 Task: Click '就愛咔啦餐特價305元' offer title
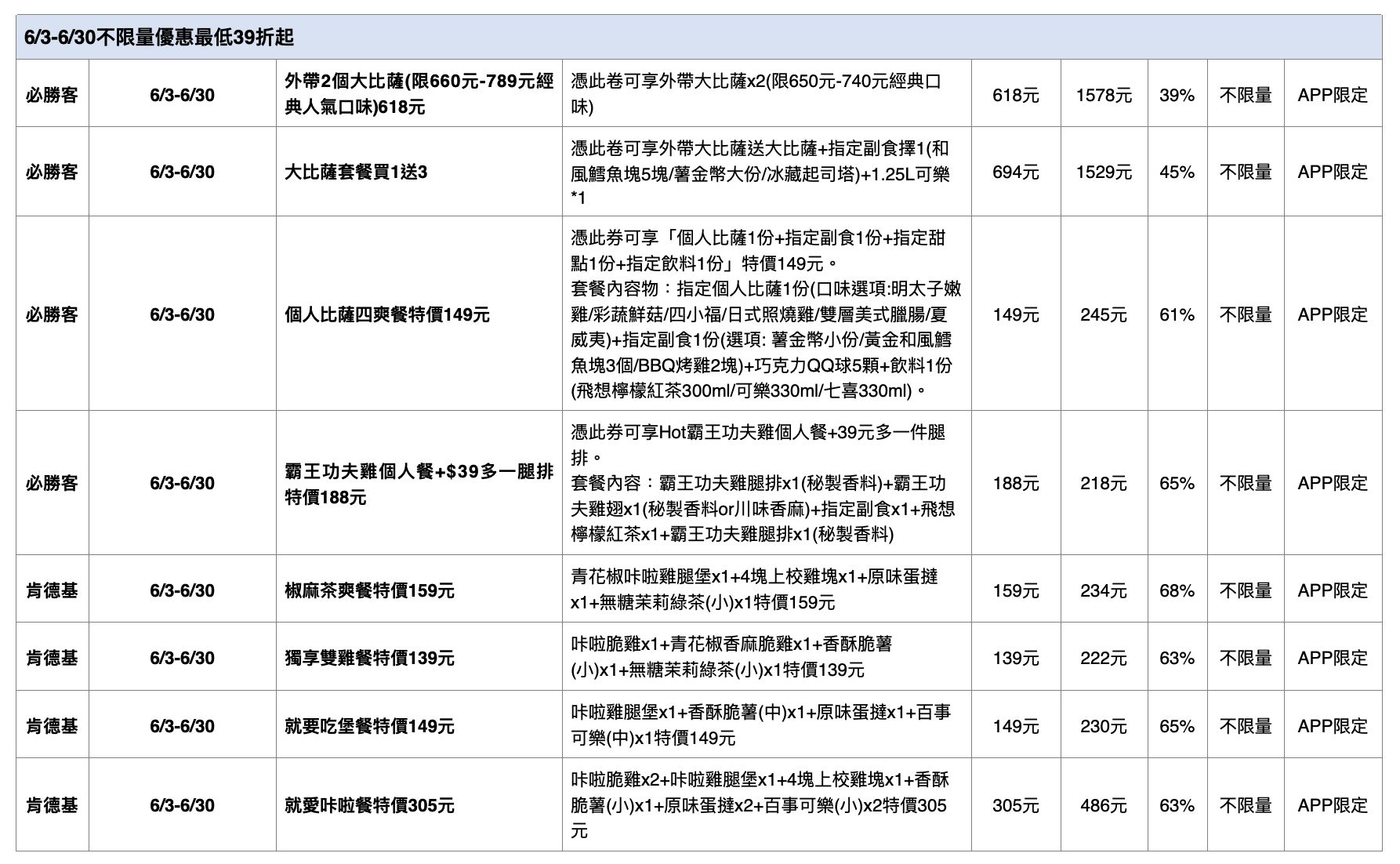(x=369, y=805)
